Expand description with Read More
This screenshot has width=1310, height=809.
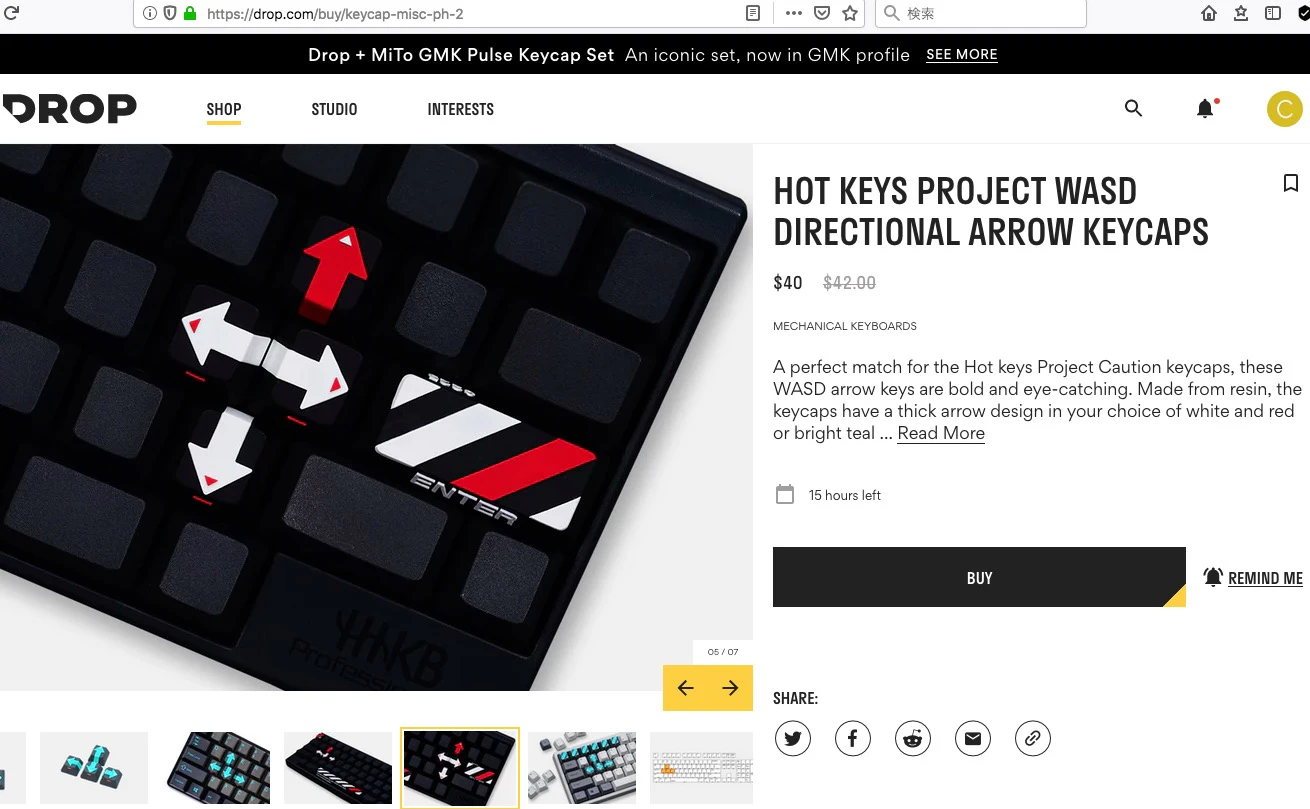click(941, 433)
